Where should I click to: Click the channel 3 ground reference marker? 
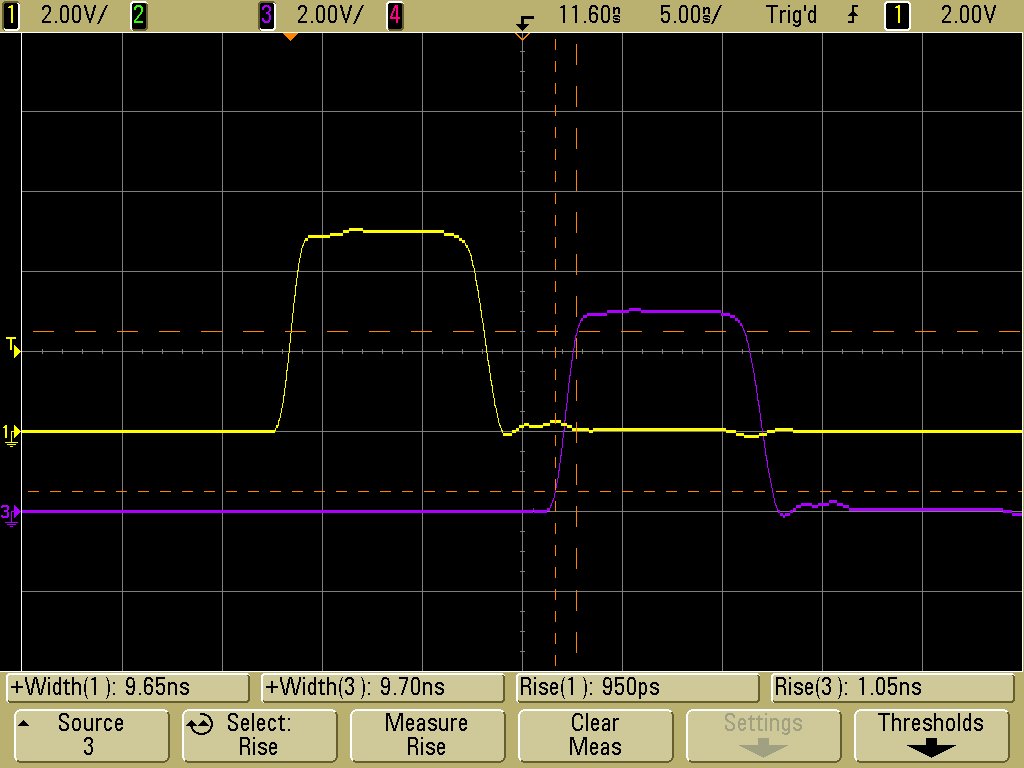10,513
